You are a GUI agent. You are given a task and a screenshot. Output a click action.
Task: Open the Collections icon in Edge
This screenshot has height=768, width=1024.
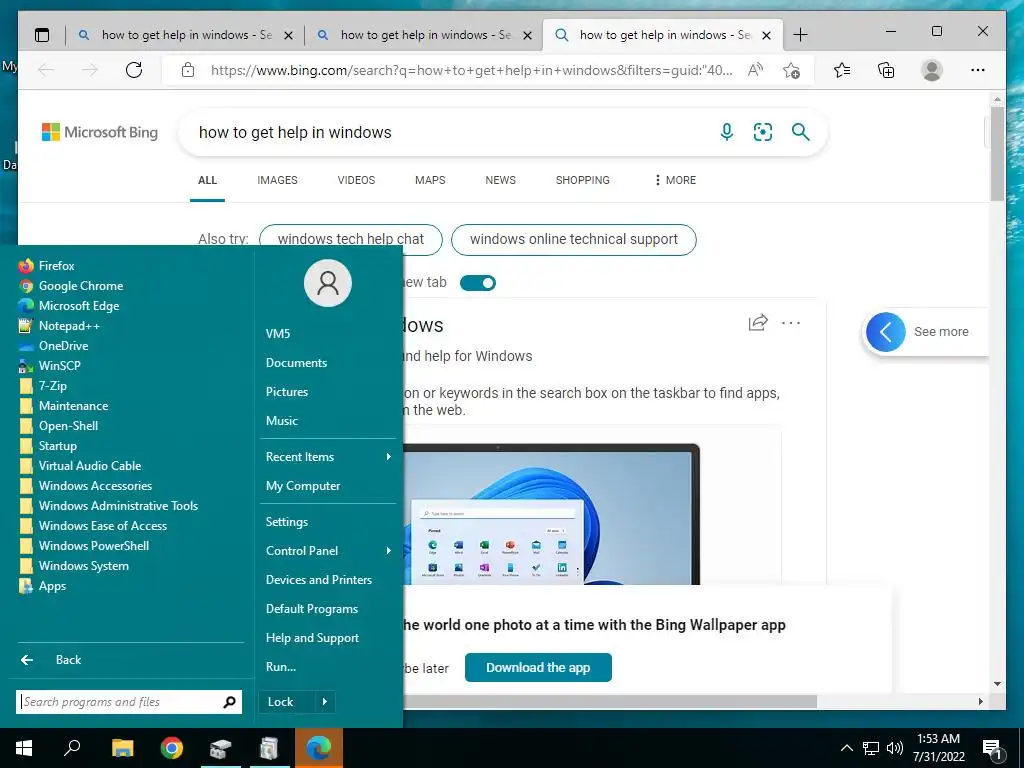pyautogui.click(x=886, y=70)
